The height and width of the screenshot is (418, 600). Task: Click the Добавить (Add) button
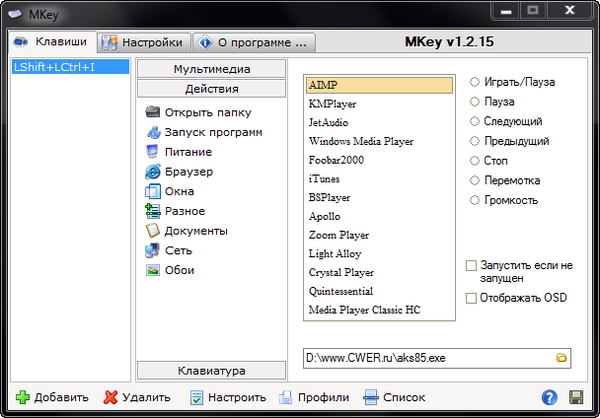(52, 397)
